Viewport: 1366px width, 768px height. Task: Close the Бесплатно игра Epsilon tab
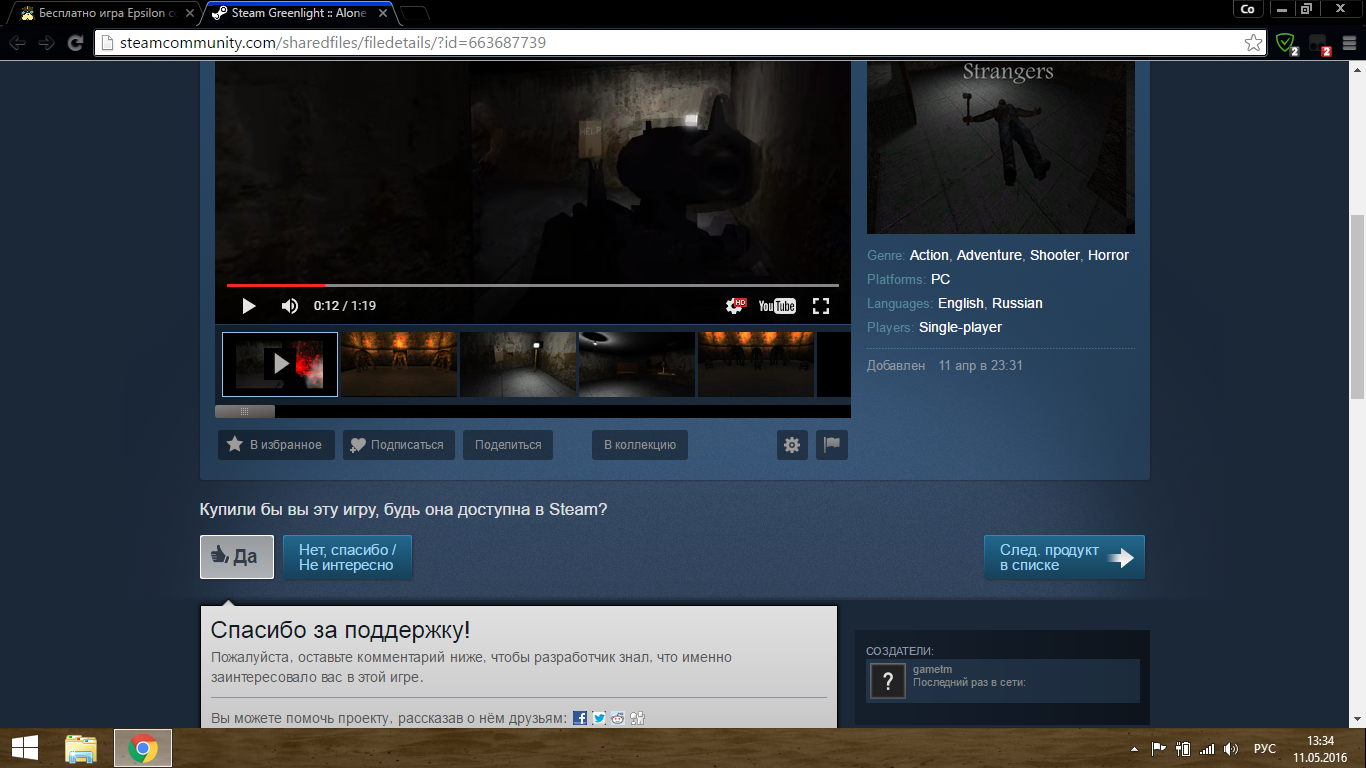[x=189, y=14]
